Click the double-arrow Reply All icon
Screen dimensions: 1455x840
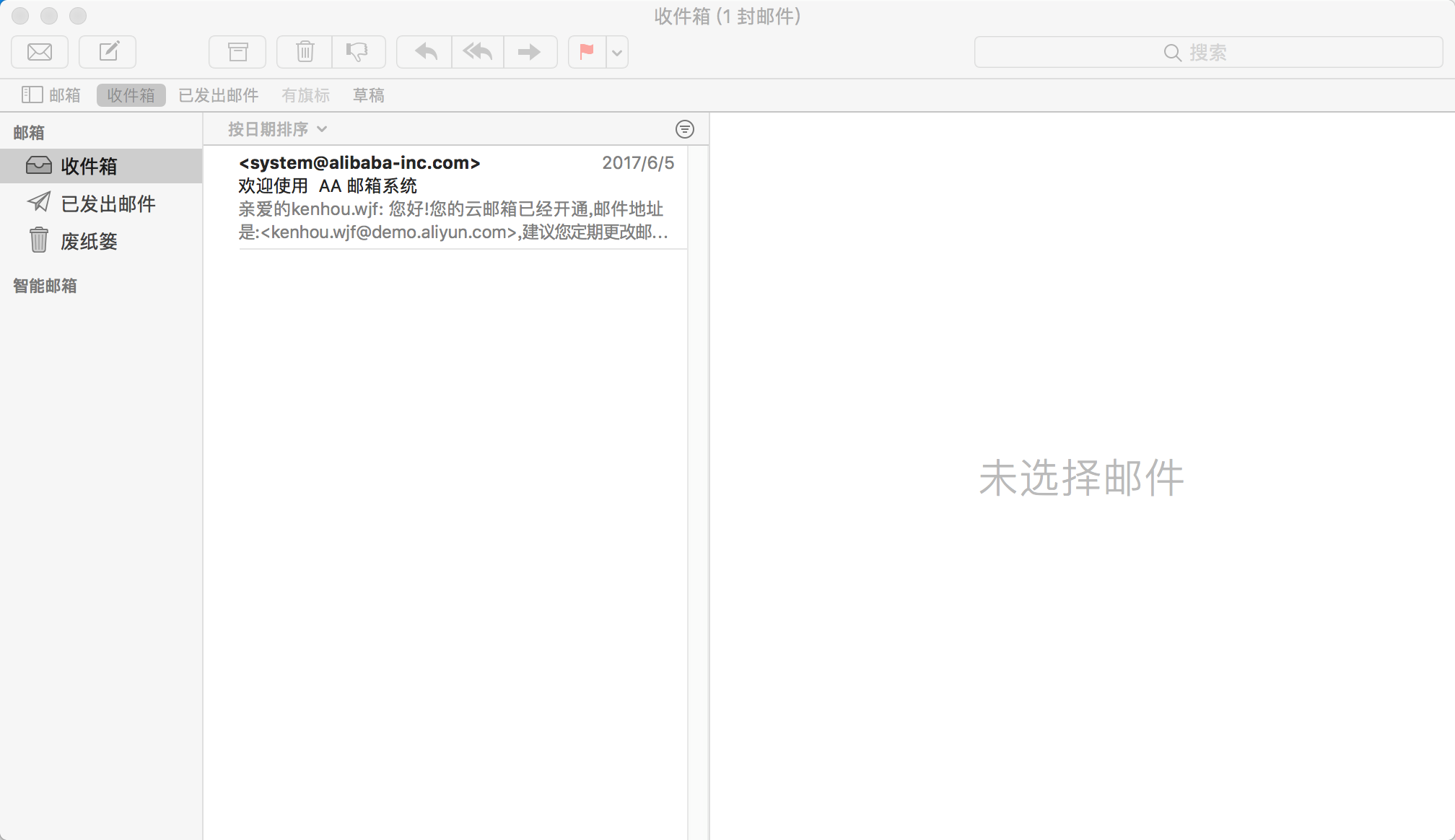[x=478, y=52]
